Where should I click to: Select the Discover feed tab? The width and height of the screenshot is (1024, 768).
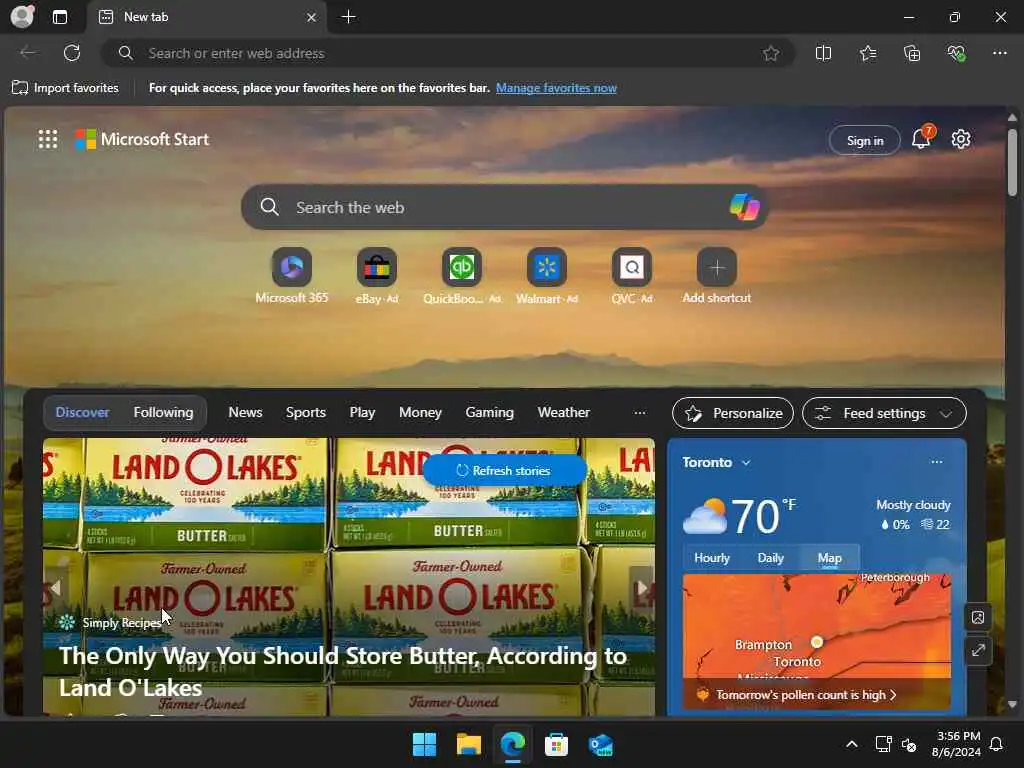(82, 412)
